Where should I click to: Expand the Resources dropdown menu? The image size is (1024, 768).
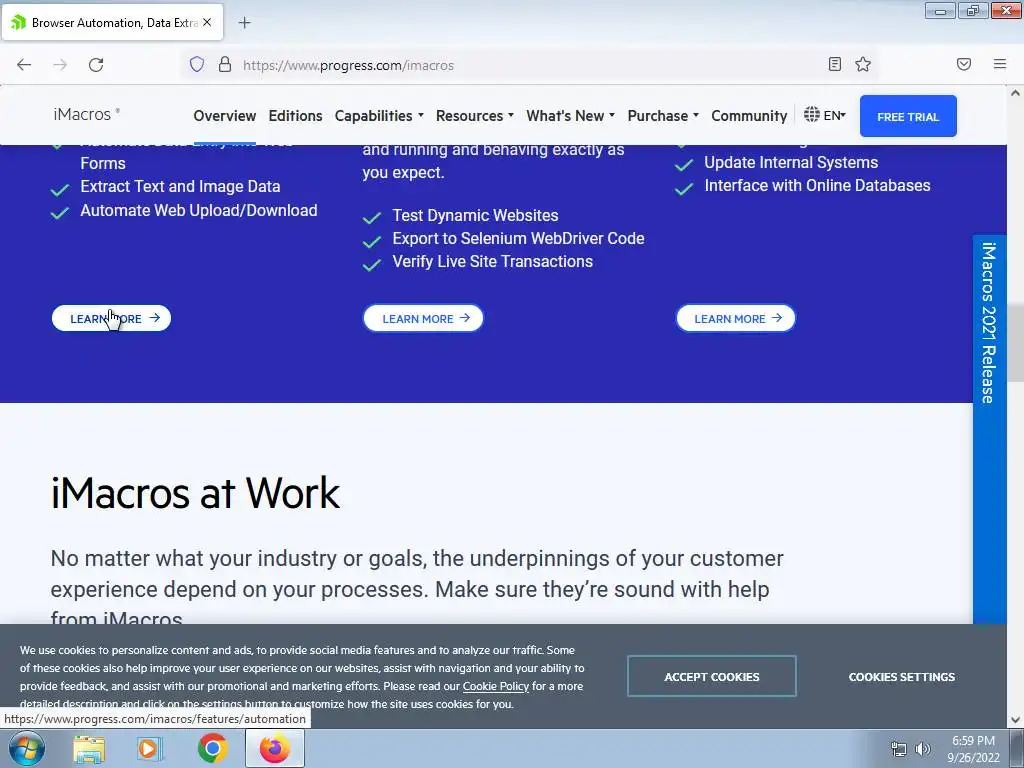pyautogui.click(x=475, y=116)
